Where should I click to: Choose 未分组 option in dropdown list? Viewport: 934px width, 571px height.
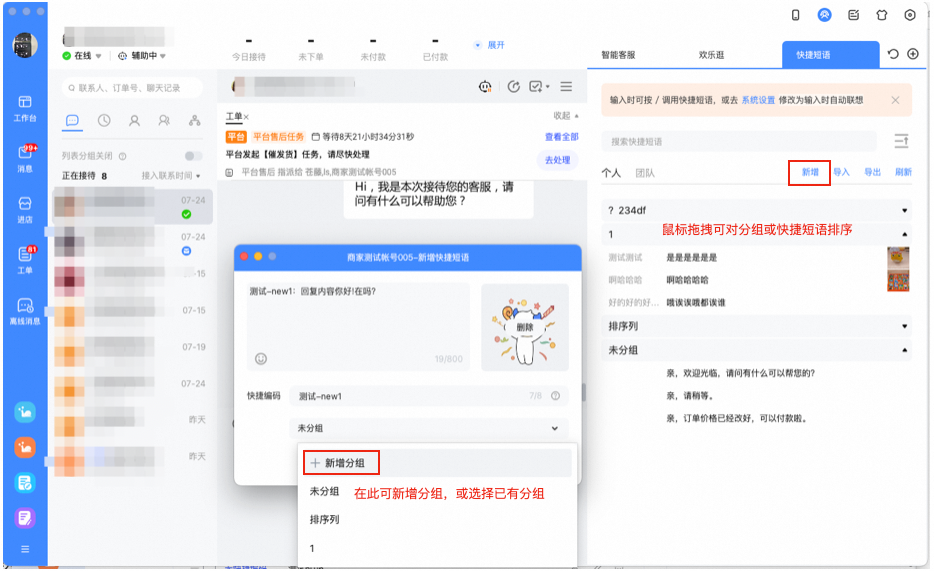[x=325, y=491]
